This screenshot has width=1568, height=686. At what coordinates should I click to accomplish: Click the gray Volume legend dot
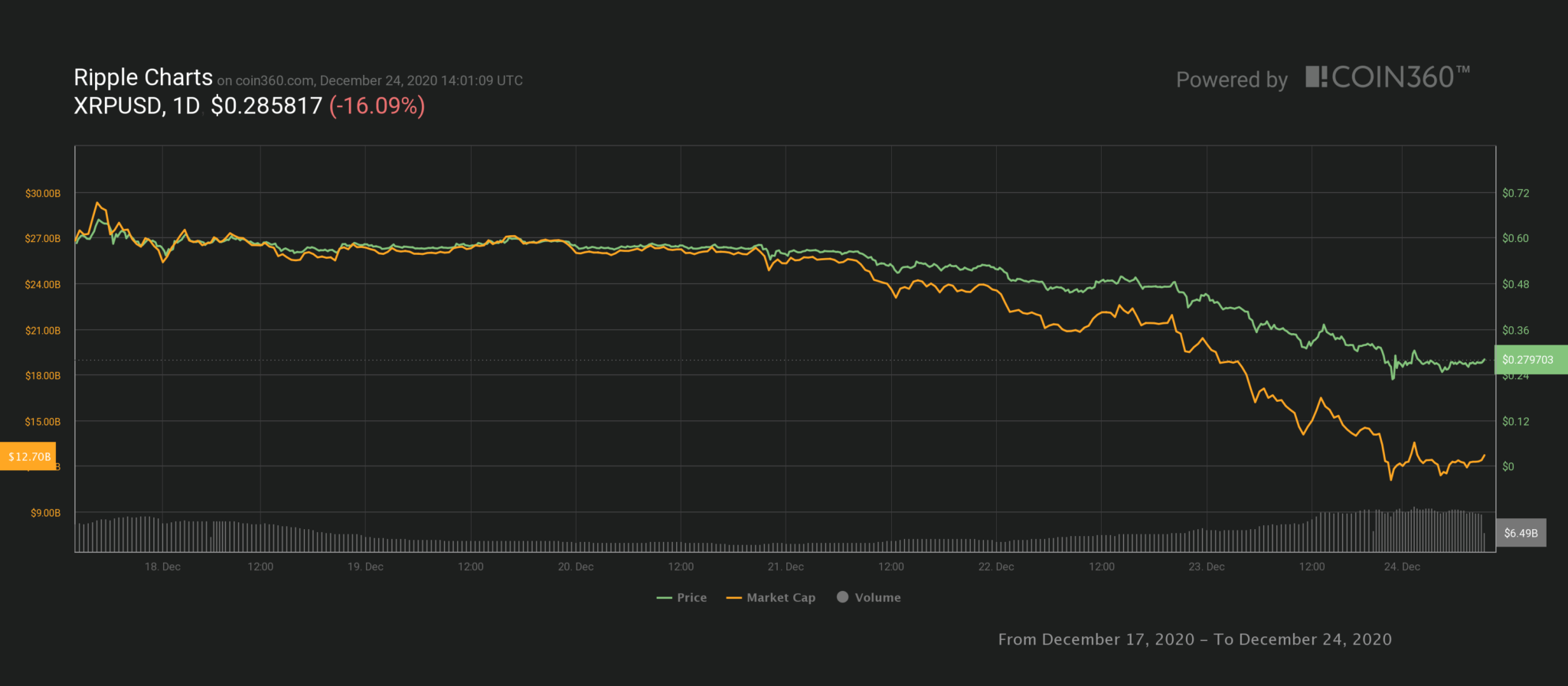[x=842, y=597]
